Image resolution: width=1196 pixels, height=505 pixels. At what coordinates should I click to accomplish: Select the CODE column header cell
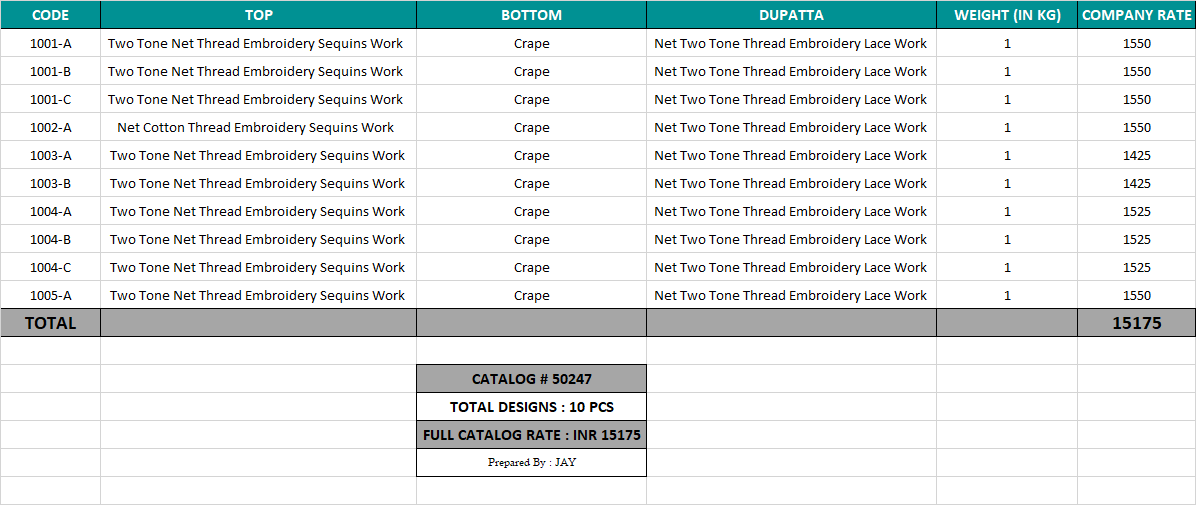point(50,15)
